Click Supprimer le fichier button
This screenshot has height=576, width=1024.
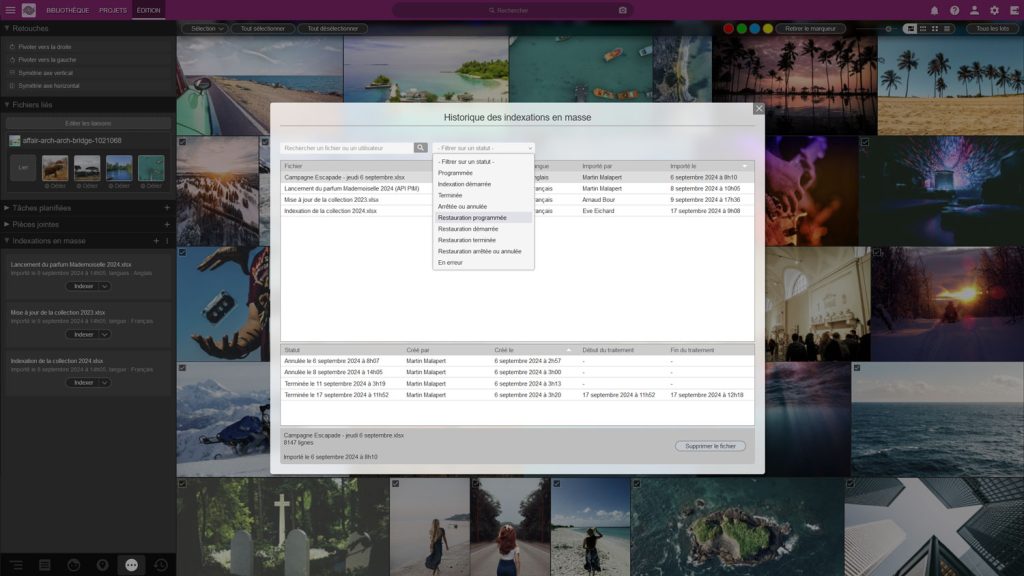(711, 446)
